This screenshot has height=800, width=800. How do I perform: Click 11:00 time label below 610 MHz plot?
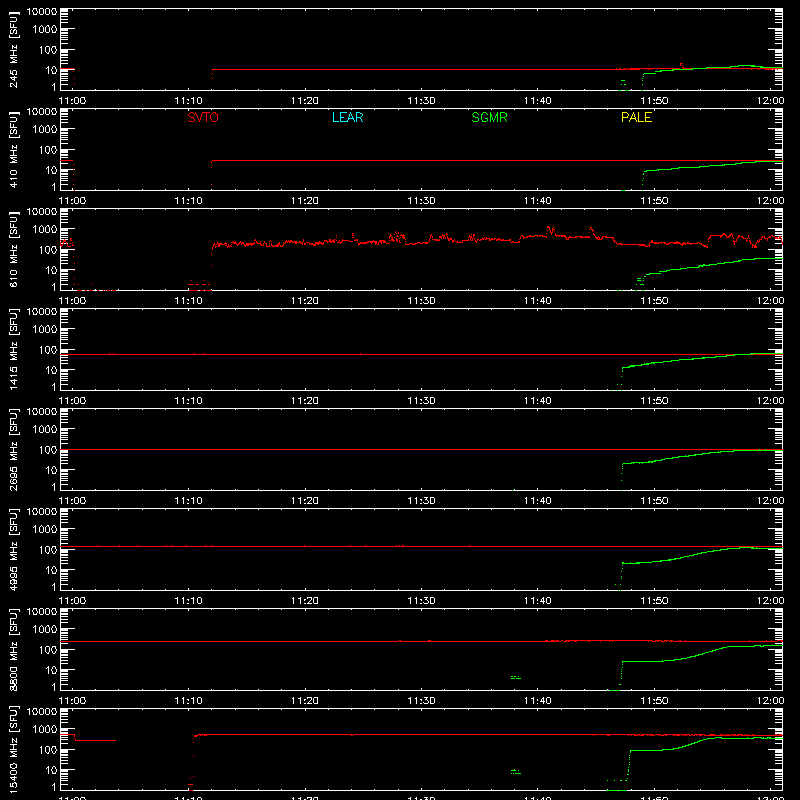[72, 301]
